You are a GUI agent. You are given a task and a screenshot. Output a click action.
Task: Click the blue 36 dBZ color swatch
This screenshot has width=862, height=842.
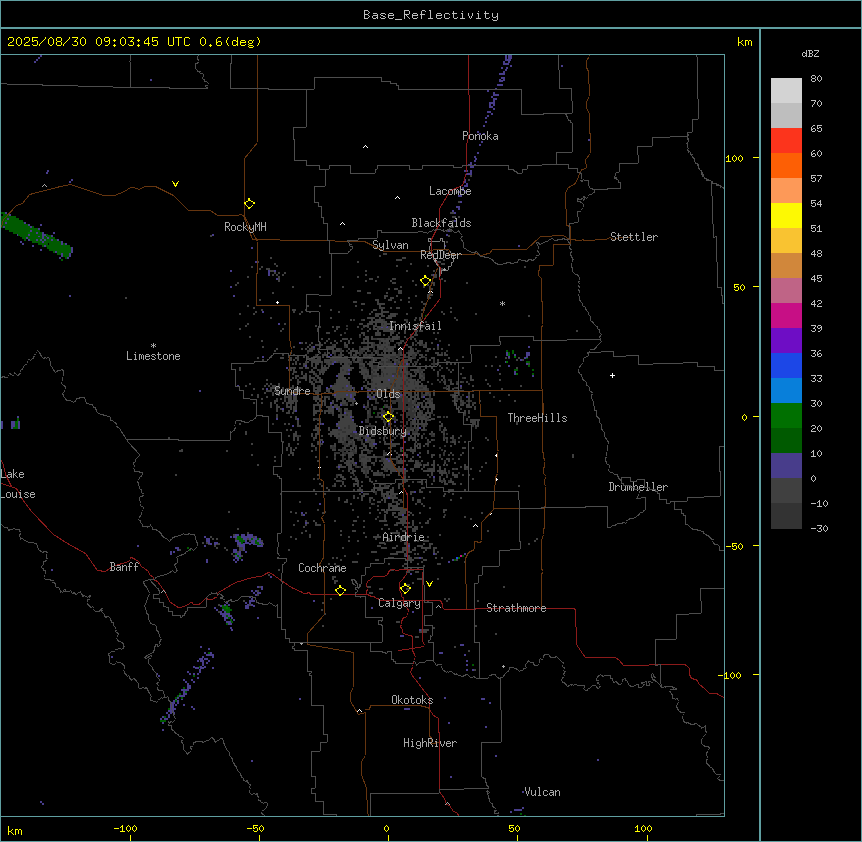pyautogui.click(x=786, y=365)
